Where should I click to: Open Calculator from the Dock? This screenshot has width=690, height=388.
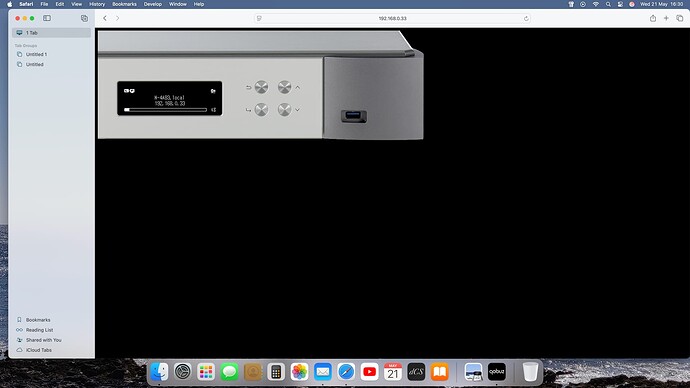point(276,372)
